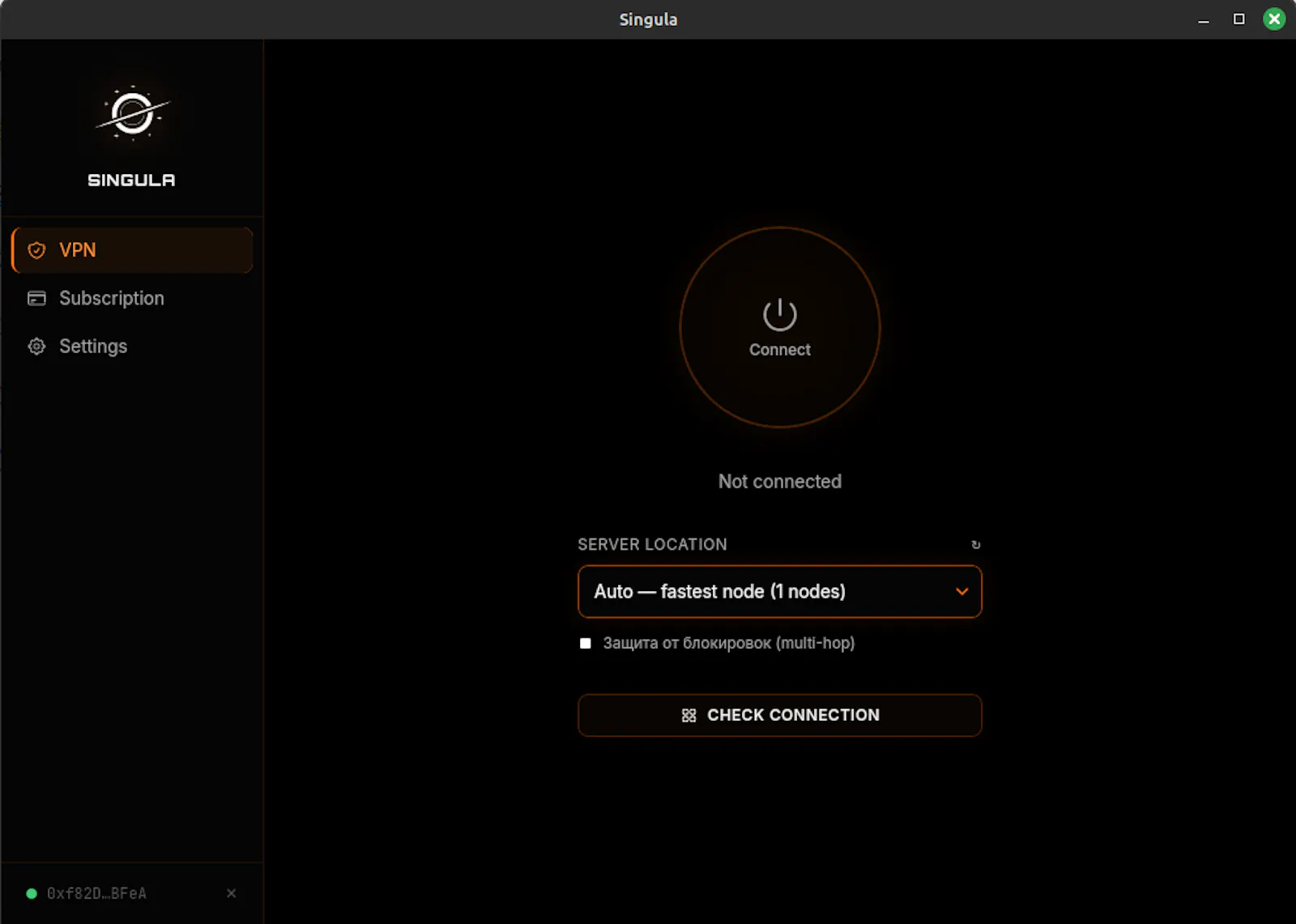Disconnect wallet 0xf82D…BFeA with the X

[x=232, y=893]
